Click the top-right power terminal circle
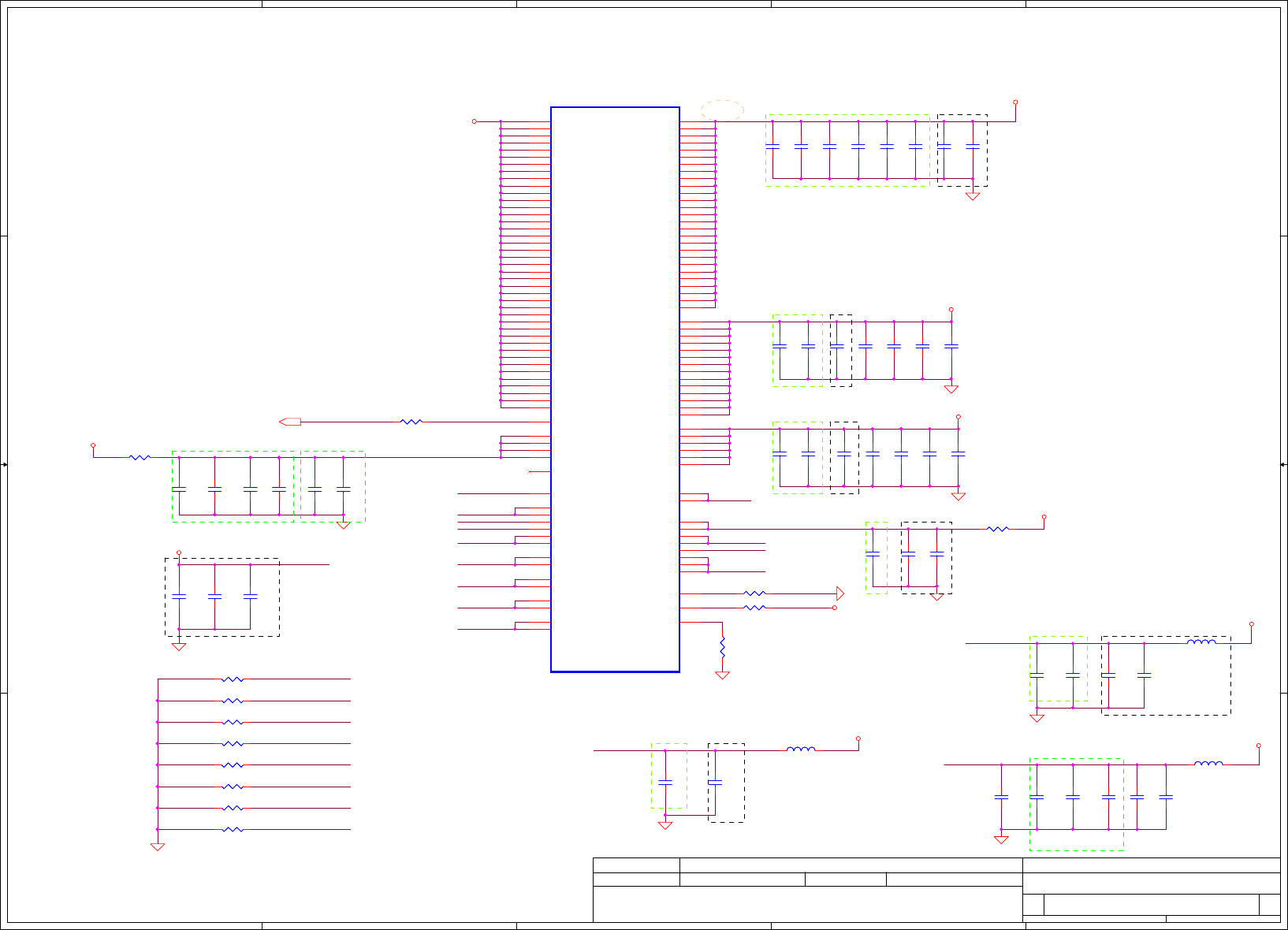Viewport: 1288px width, 930px height. coord(1015,102)
